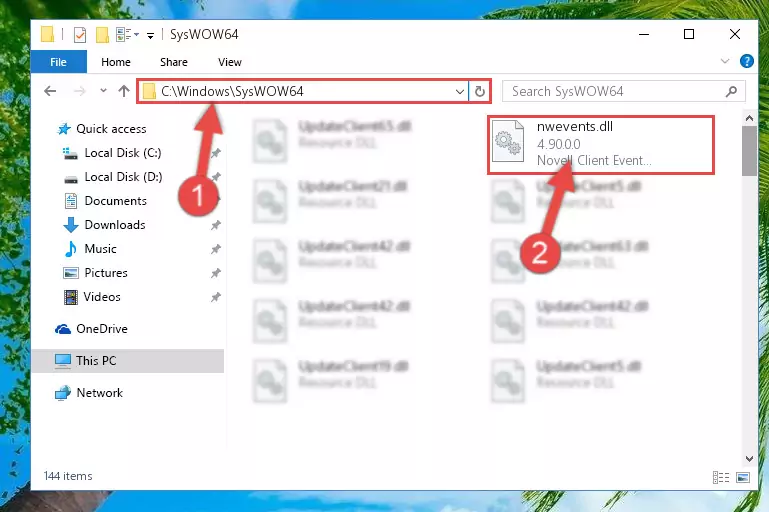Image resolution: width=769 pixels, height=512 pixels.
Task: Expand the ribbon with the chevron
Action: coord(724,61)
